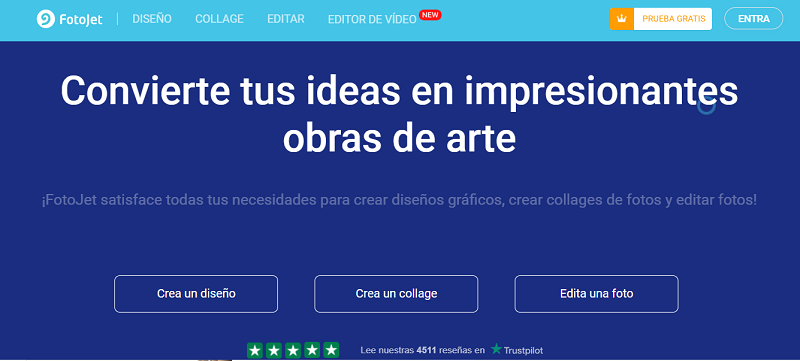Image resolution: width=800 pixels, height=361 pixels.
Task: Open the Lee nuestras 4511 reseñas link
Action: point(422,350)
